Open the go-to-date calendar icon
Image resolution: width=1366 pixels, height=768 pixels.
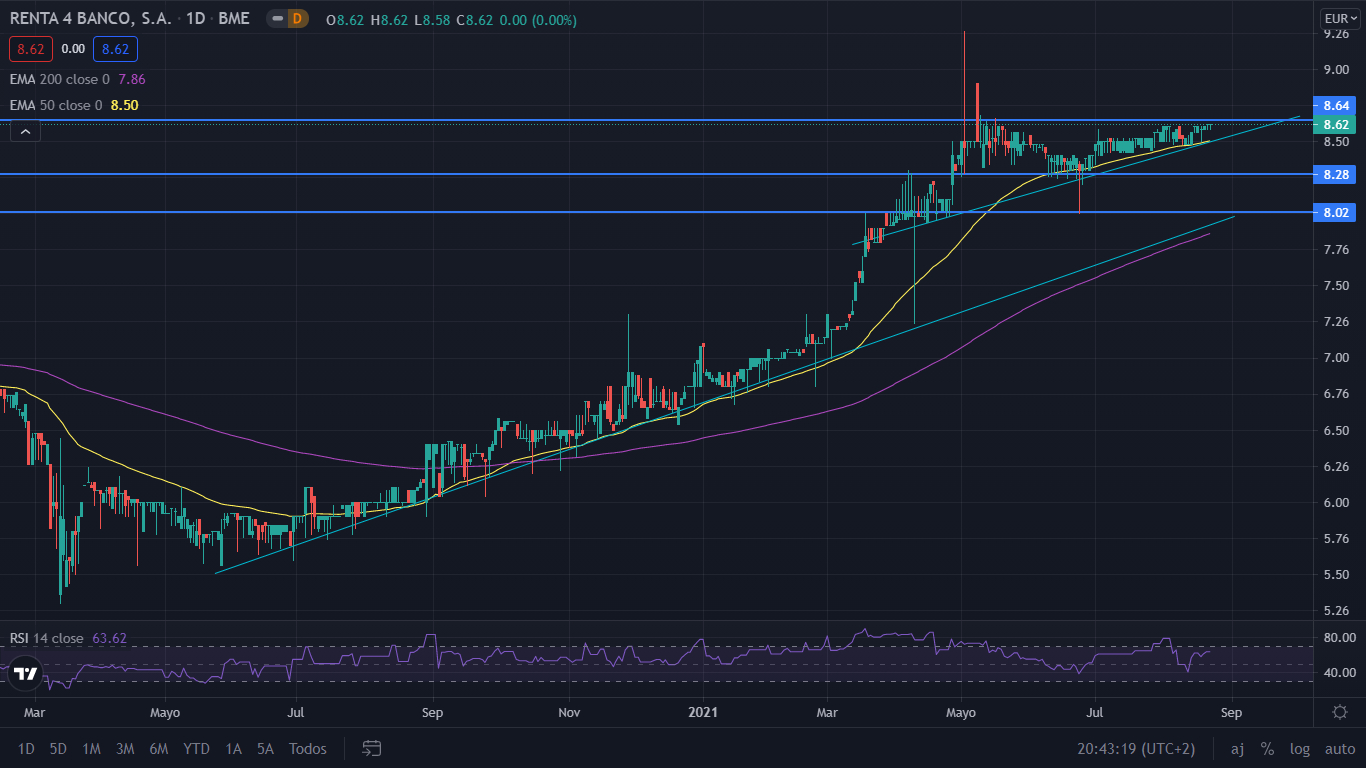(372, 748)
